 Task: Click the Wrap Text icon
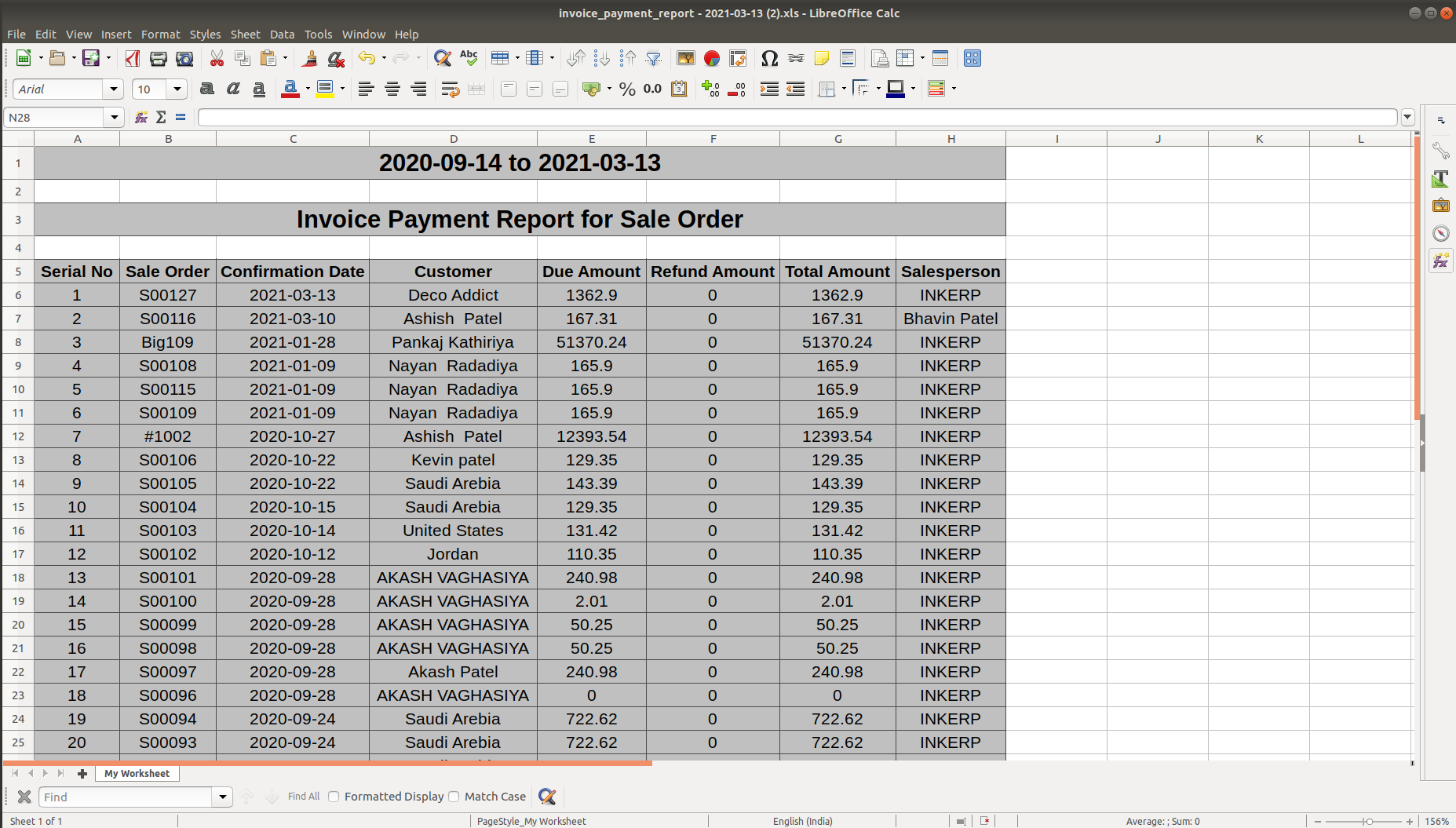coord(450,89)
